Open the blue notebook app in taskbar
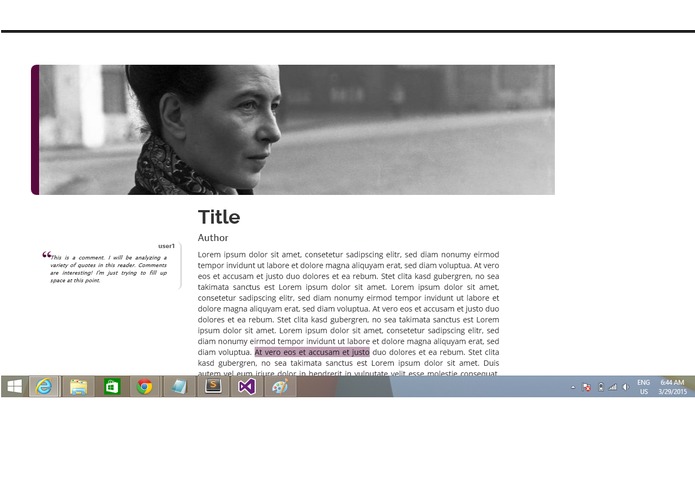The height and width of the screenshot is (494, 695). click(179, 386)
